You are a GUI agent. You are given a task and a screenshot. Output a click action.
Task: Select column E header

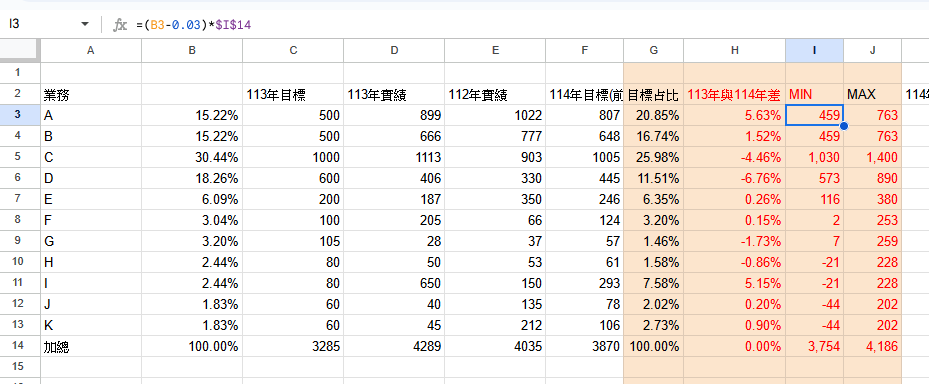495,51
